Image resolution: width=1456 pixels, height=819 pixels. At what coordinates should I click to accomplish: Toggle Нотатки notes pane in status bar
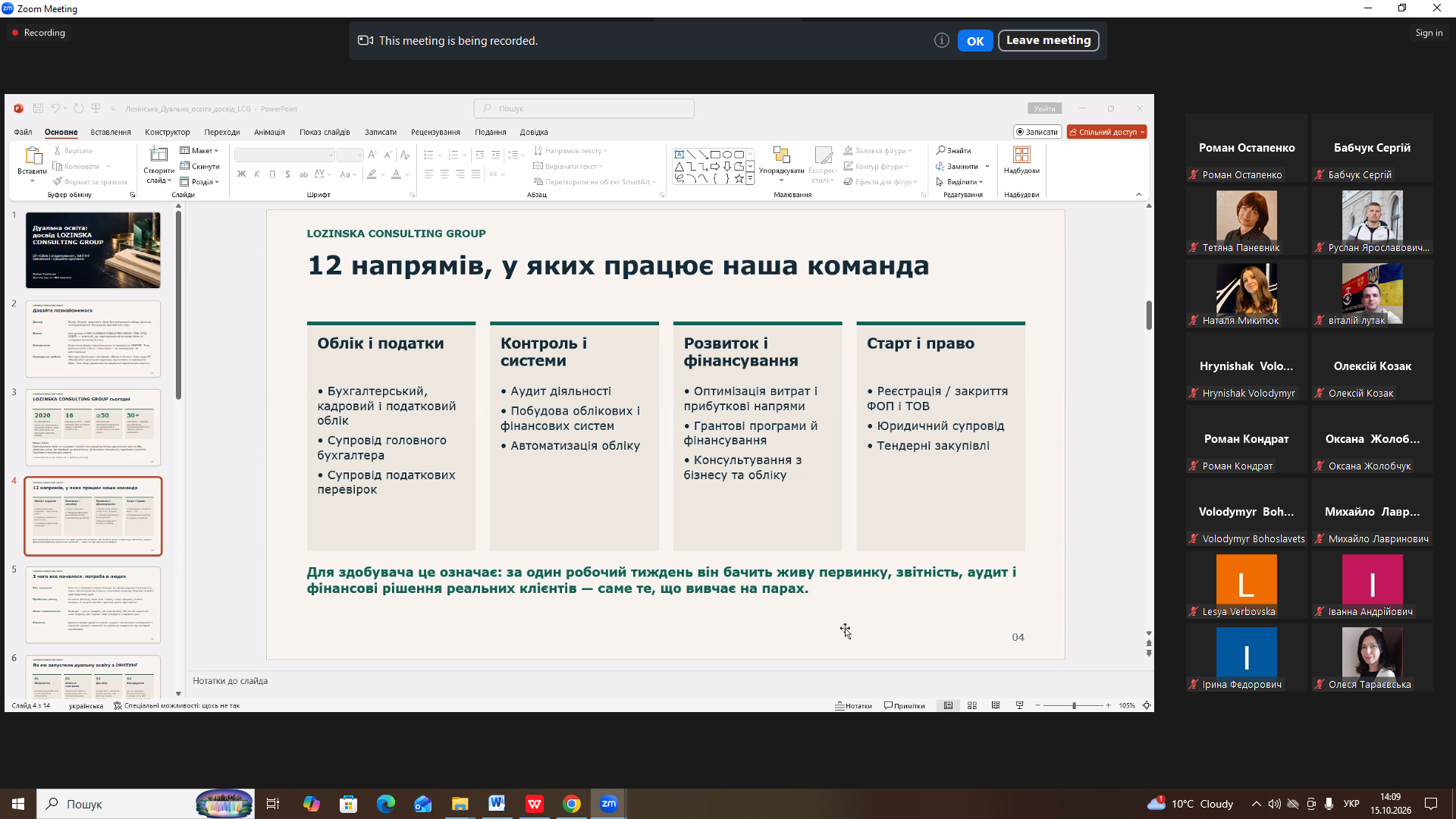pos(853,705)
